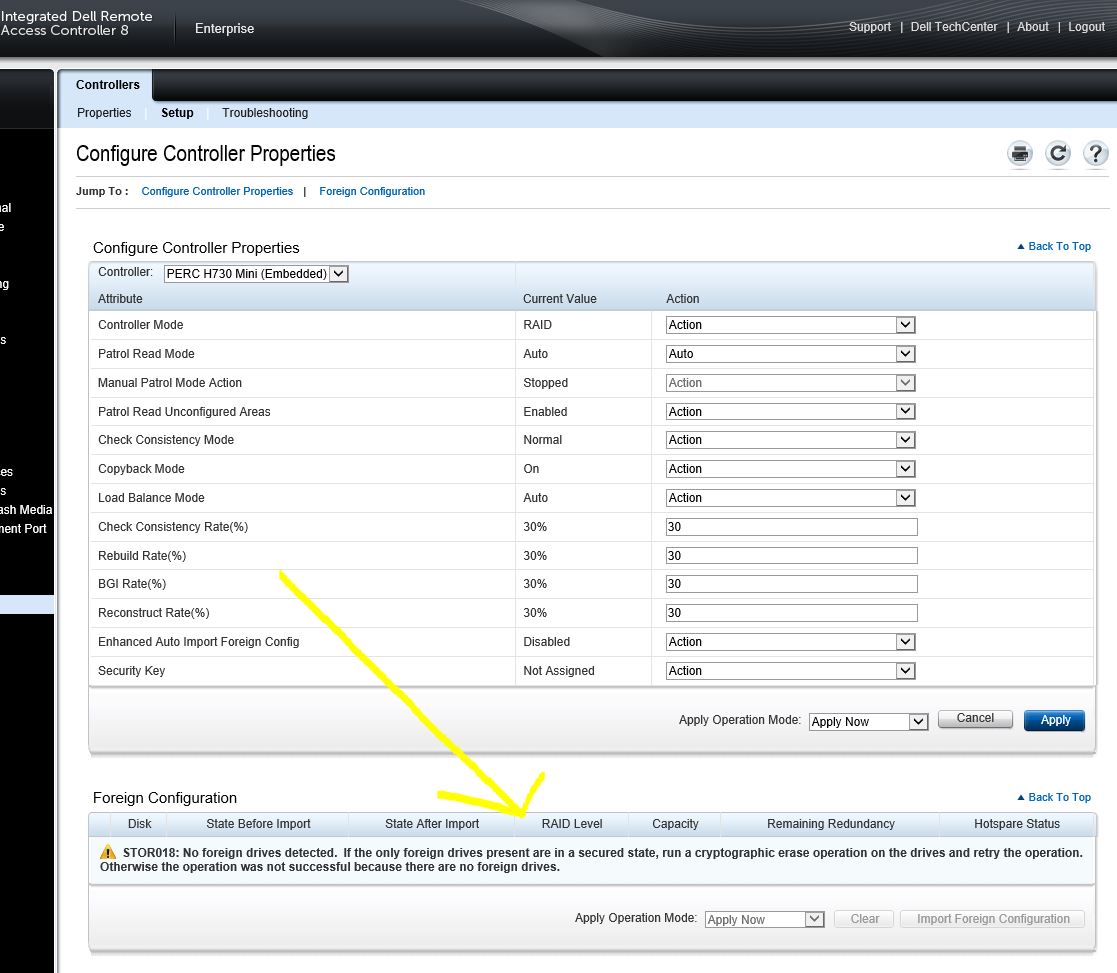Click Back To Top in Foreign Configuration section
This screenshot has height=973, width=1117.
pos(1054,797)
